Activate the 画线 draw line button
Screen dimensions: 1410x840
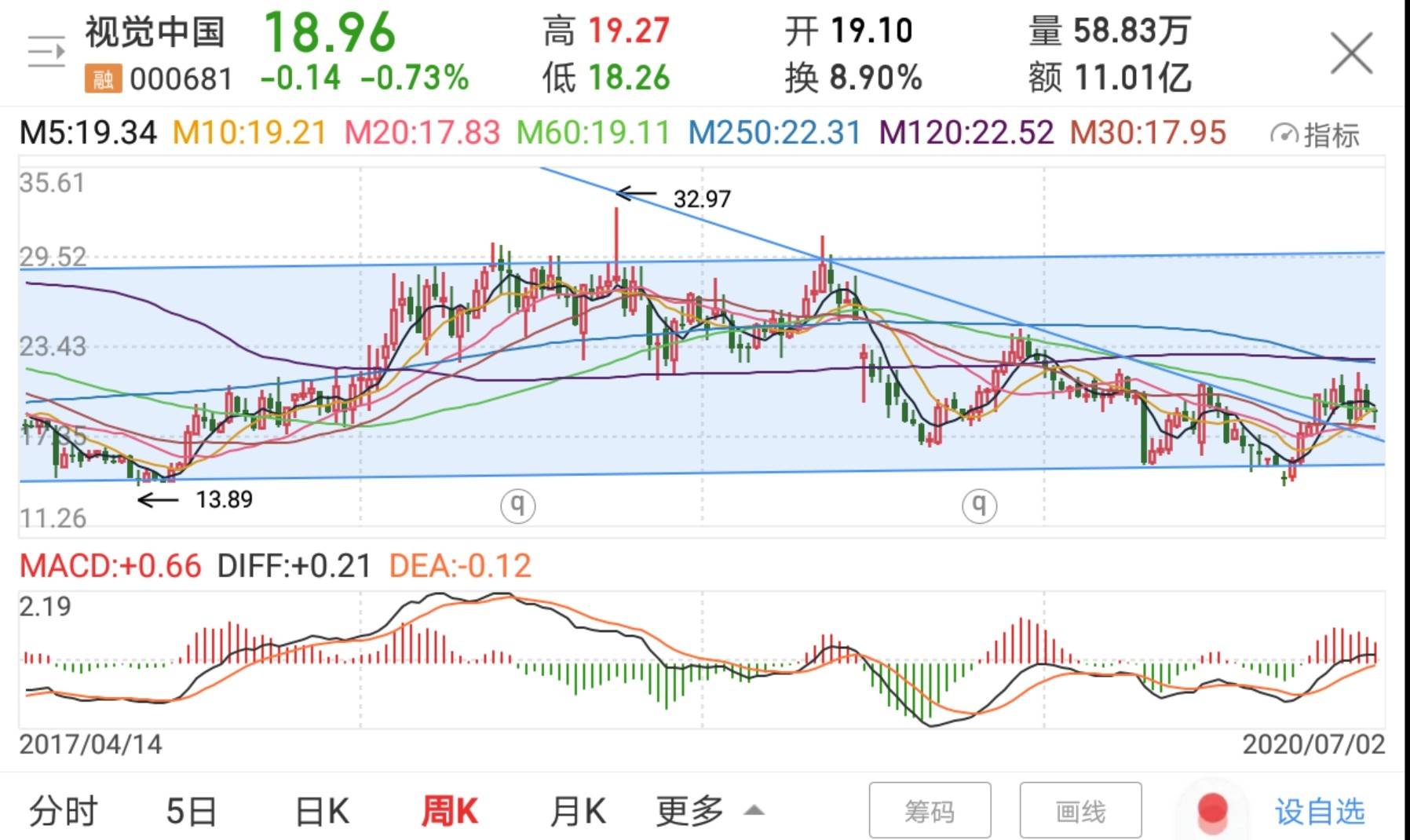click(1080, 811)
